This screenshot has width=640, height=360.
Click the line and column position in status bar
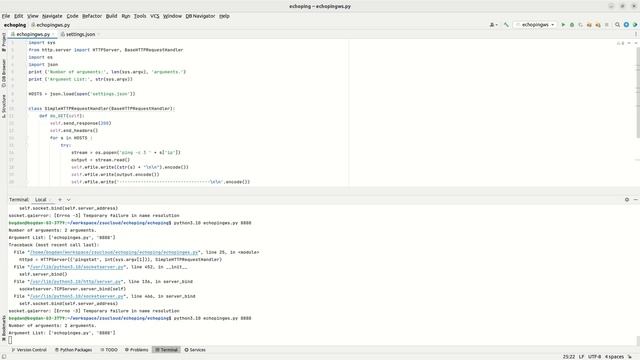point(569,357)
